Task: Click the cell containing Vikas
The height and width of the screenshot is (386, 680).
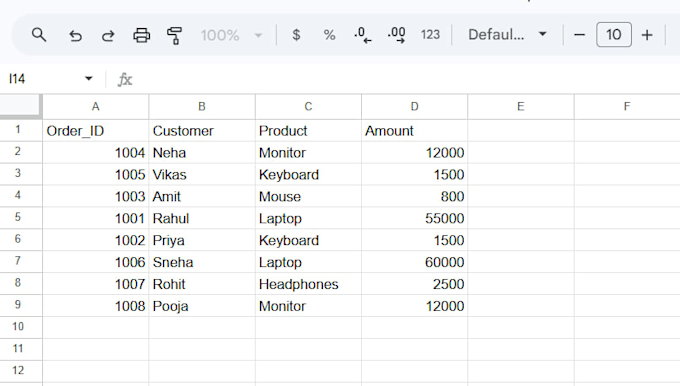Action: point(202,174)
